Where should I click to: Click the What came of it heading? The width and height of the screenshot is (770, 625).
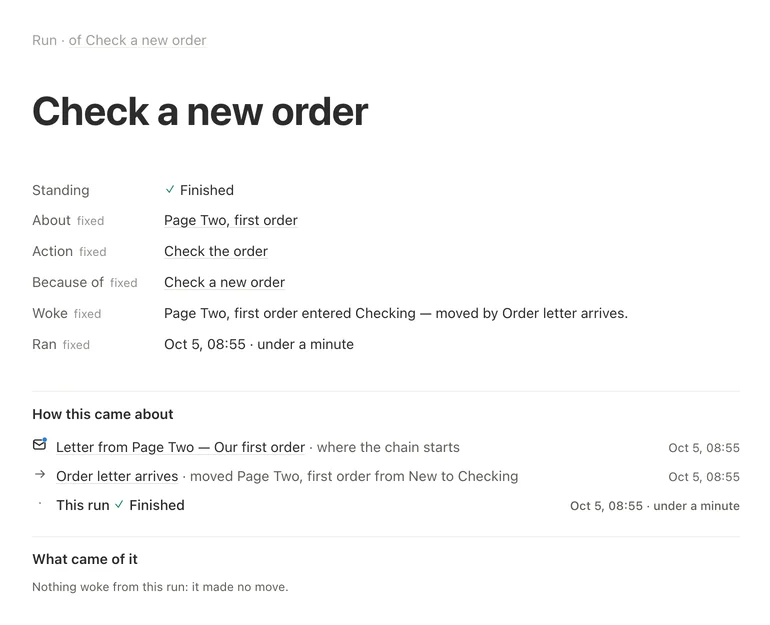85,559
